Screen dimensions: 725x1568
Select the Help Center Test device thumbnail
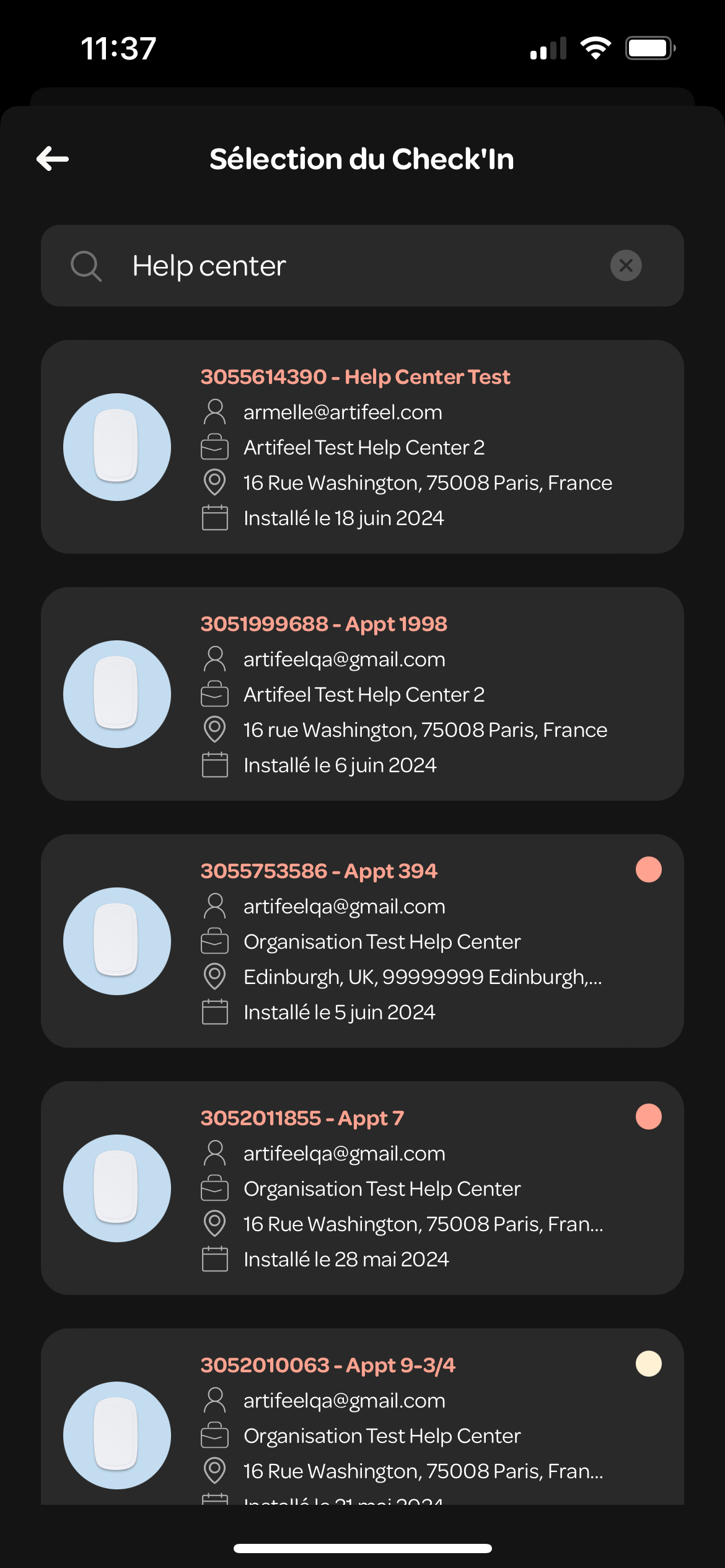117,447
